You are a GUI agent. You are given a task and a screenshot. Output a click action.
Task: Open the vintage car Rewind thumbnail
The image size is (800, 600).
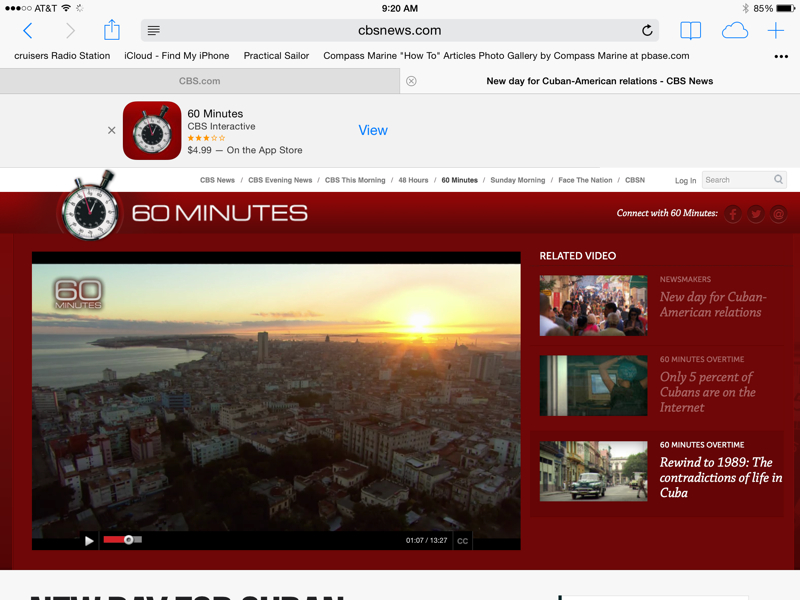593,471
